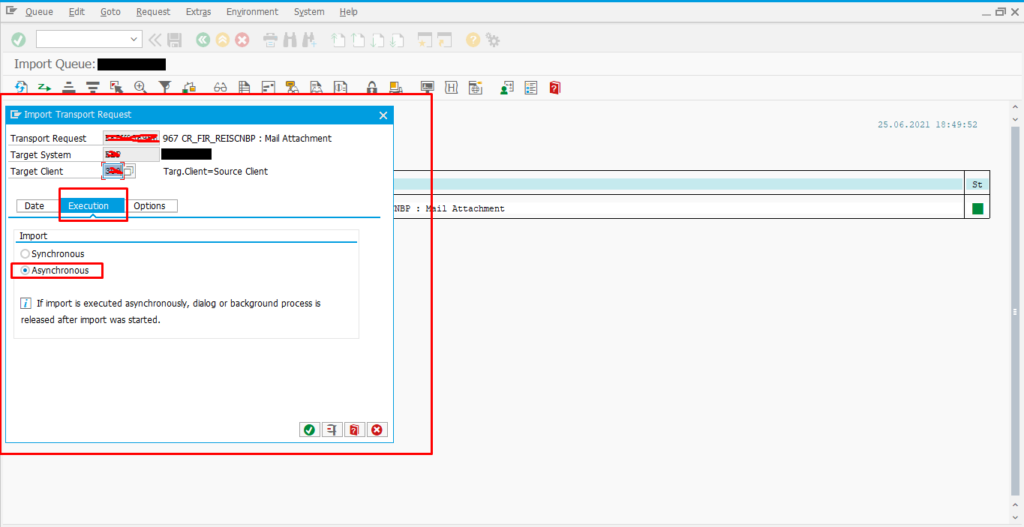Screen dimensions: 1024x527
Task: Click the Sort Ascending icon
Action: tap(69, 88)
